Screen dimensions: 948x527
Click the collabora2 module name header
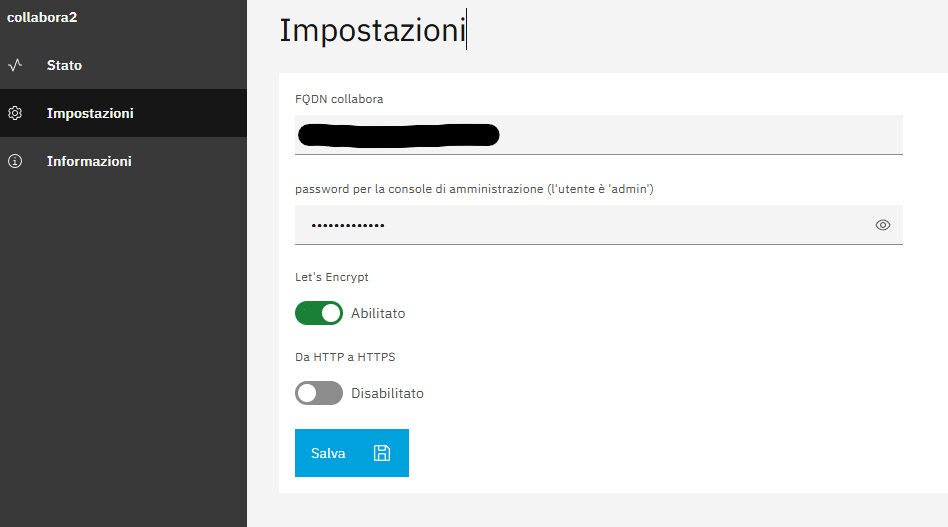pos(42,17)
